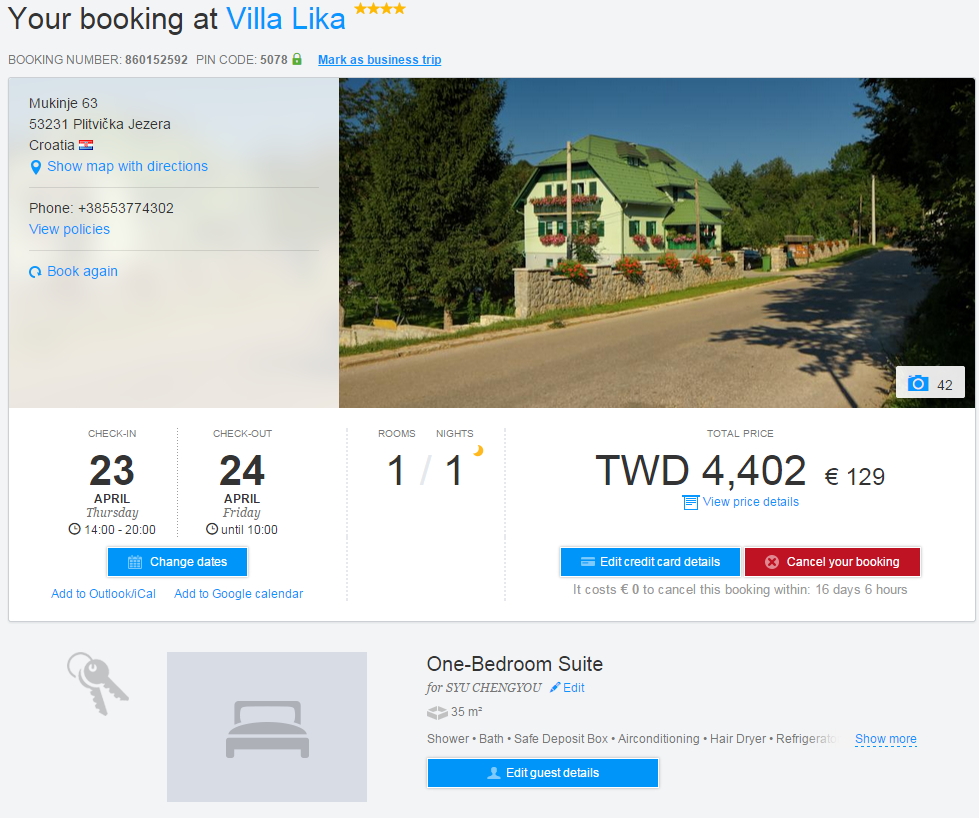Screen dimensions: 979x818
Task: Click Edit credit card details button
Action: [650, 562]
